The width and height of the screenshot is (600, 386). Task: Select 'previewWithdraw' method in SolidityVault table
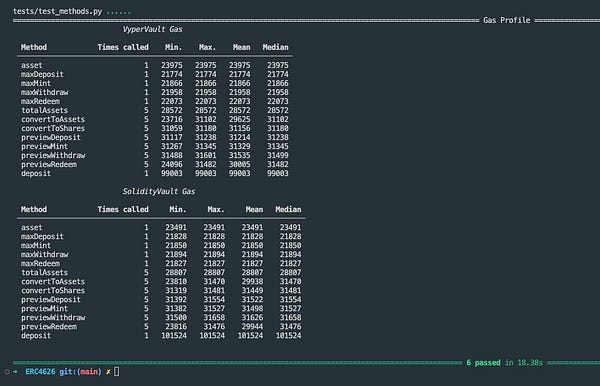click(x=53, y=318)
